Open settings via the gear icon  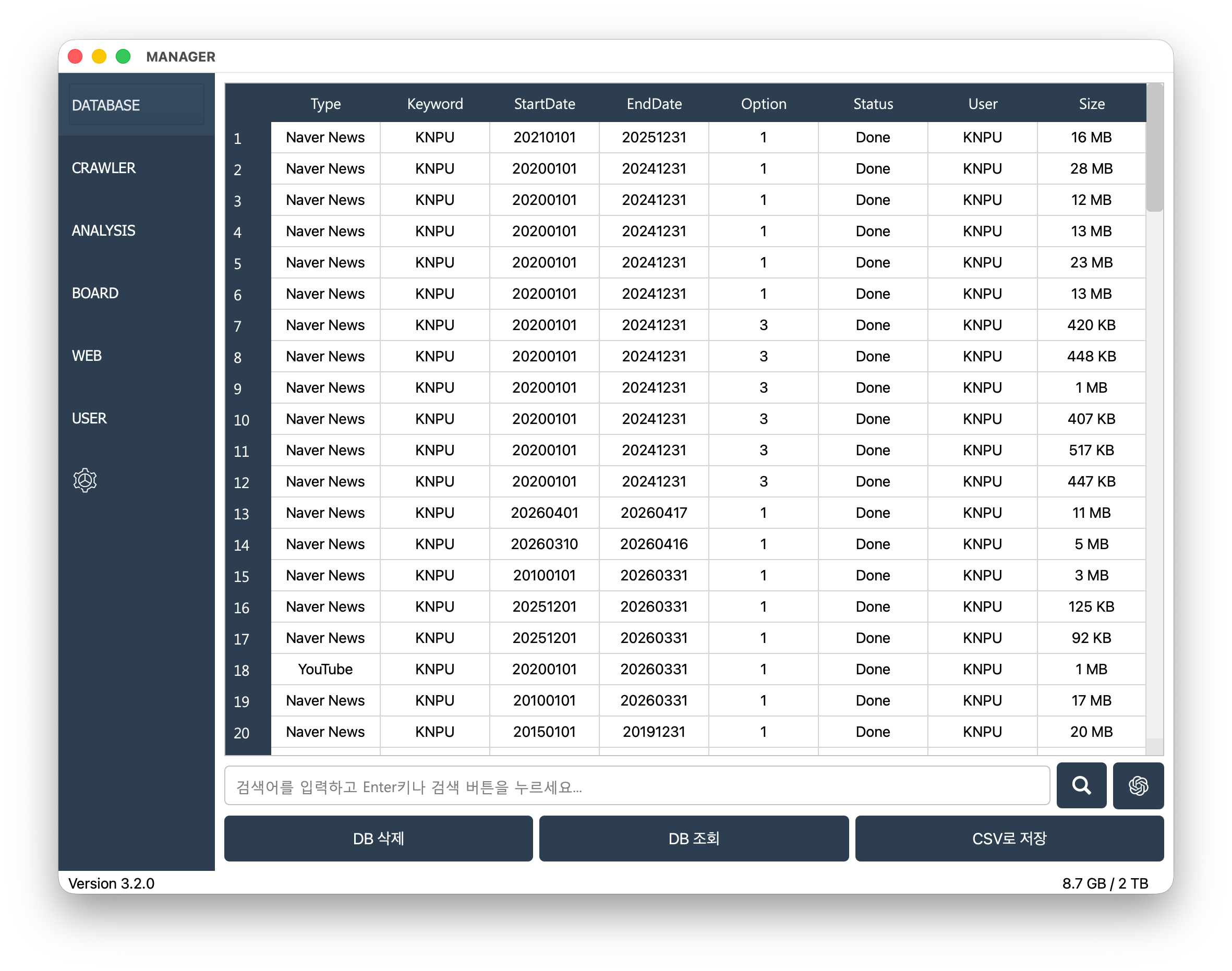point(84,480)
